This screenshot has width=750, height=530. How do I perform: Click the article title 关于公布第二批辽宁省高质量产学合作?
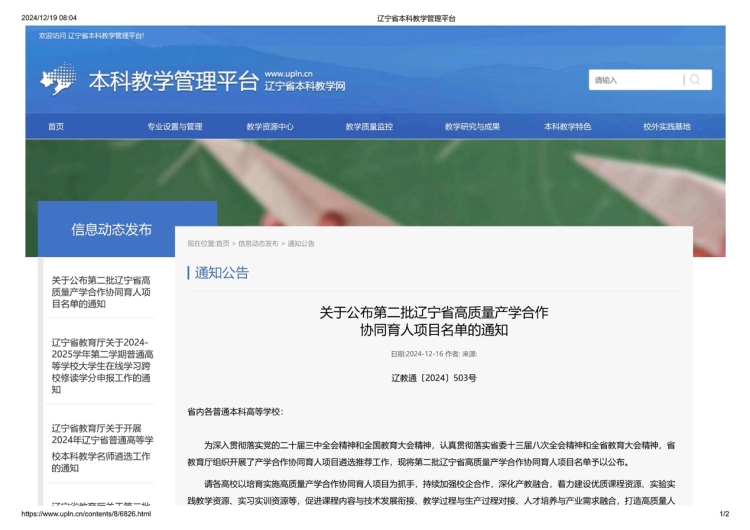tap(434, 321)
